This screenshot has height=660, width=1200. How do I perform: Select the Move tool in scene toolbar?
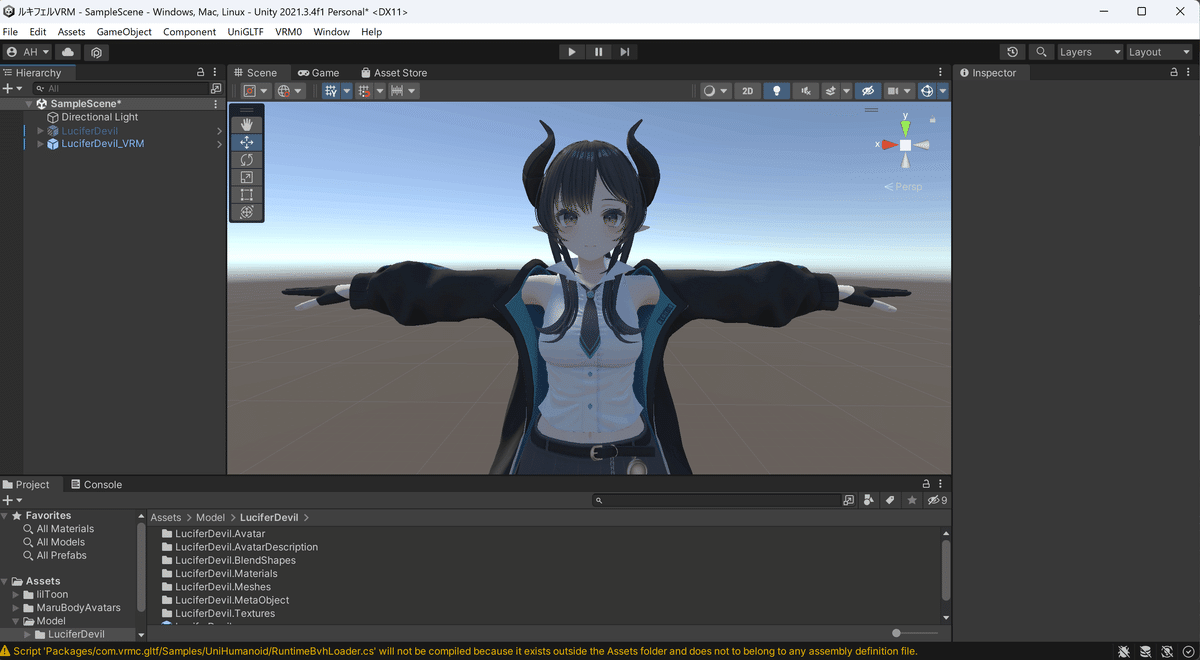click(x=247, y=142)
